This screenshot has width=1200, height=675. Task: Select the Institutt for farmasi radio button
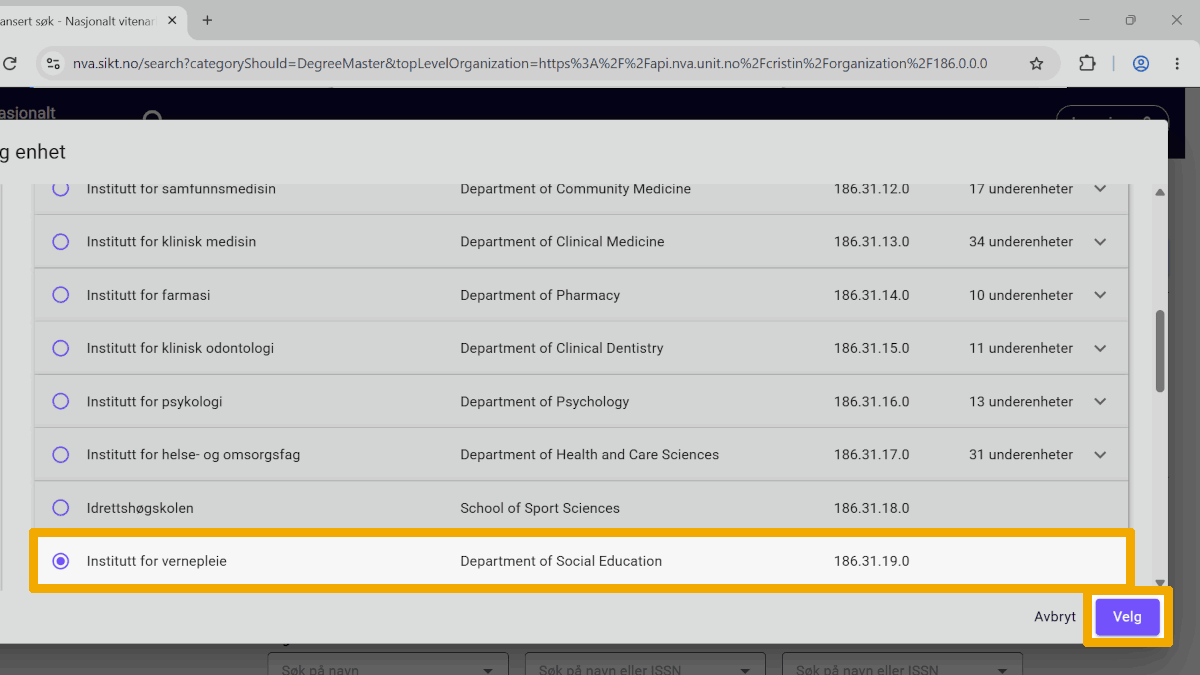[61, 295]
